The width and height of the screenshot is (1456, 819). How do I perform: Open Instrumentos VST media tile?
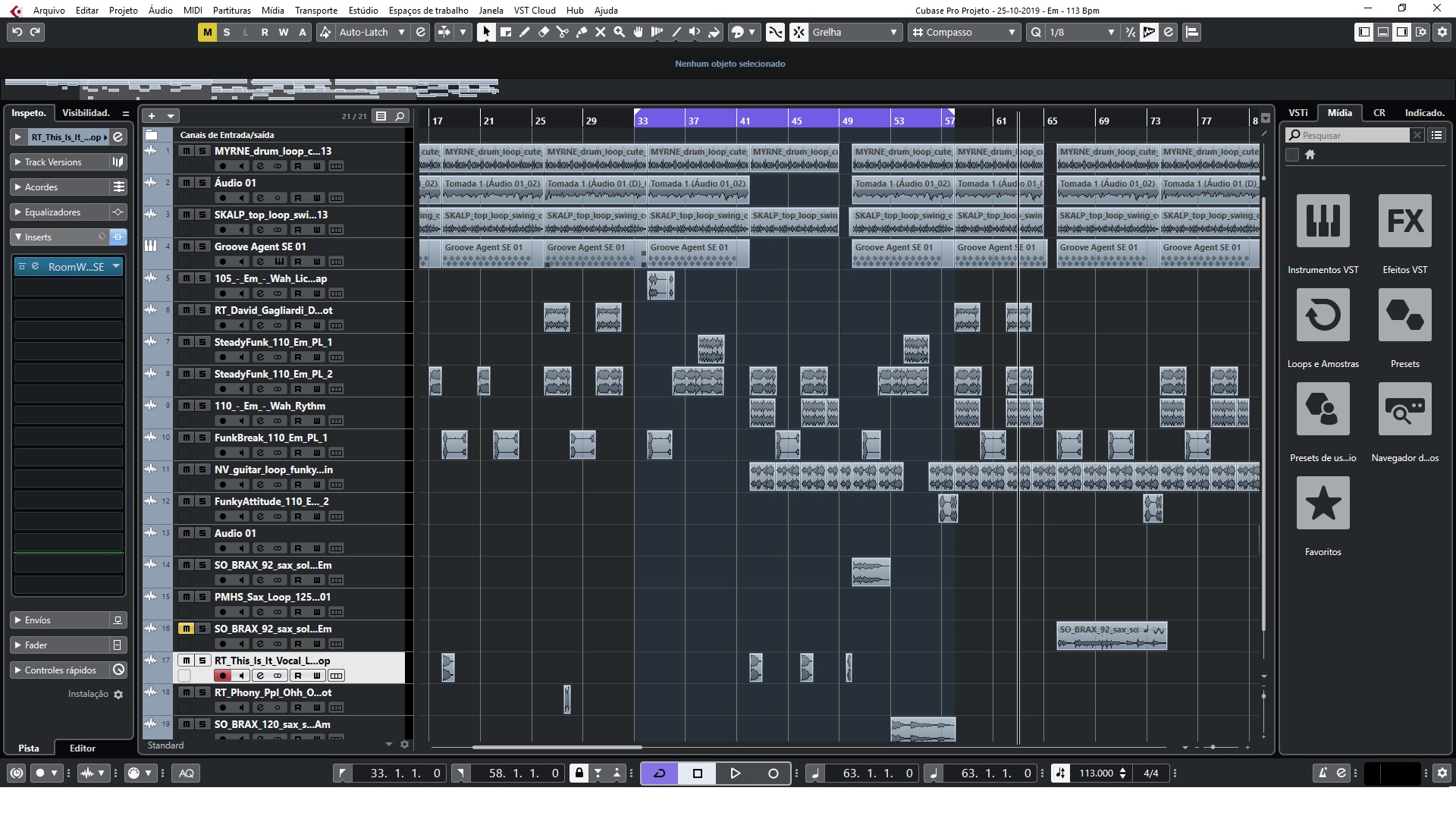[1323, 221]
